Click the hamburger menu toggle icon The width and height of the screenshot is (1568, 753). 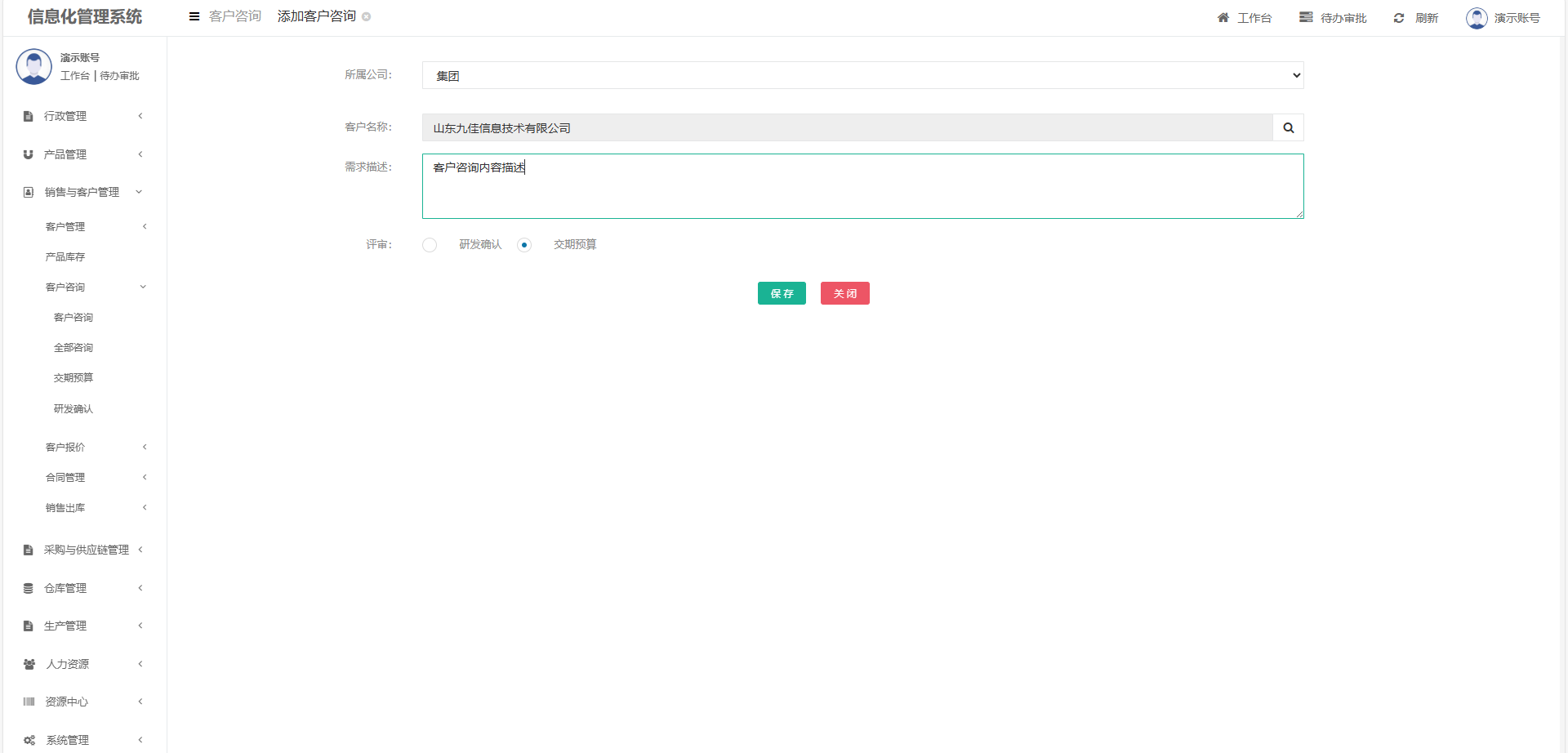[x=194, y=16]
